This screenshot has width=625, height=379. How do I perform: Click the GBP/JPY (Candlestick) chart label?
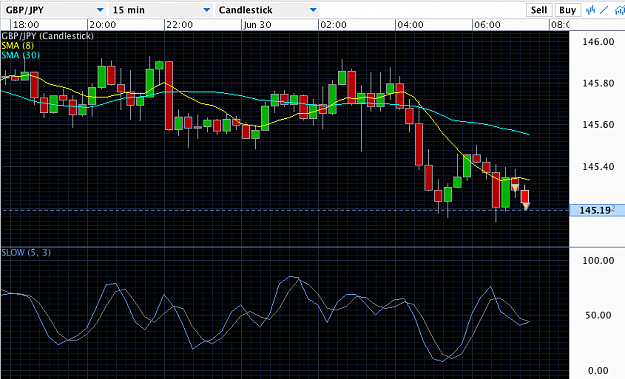(x=47, y=36)
